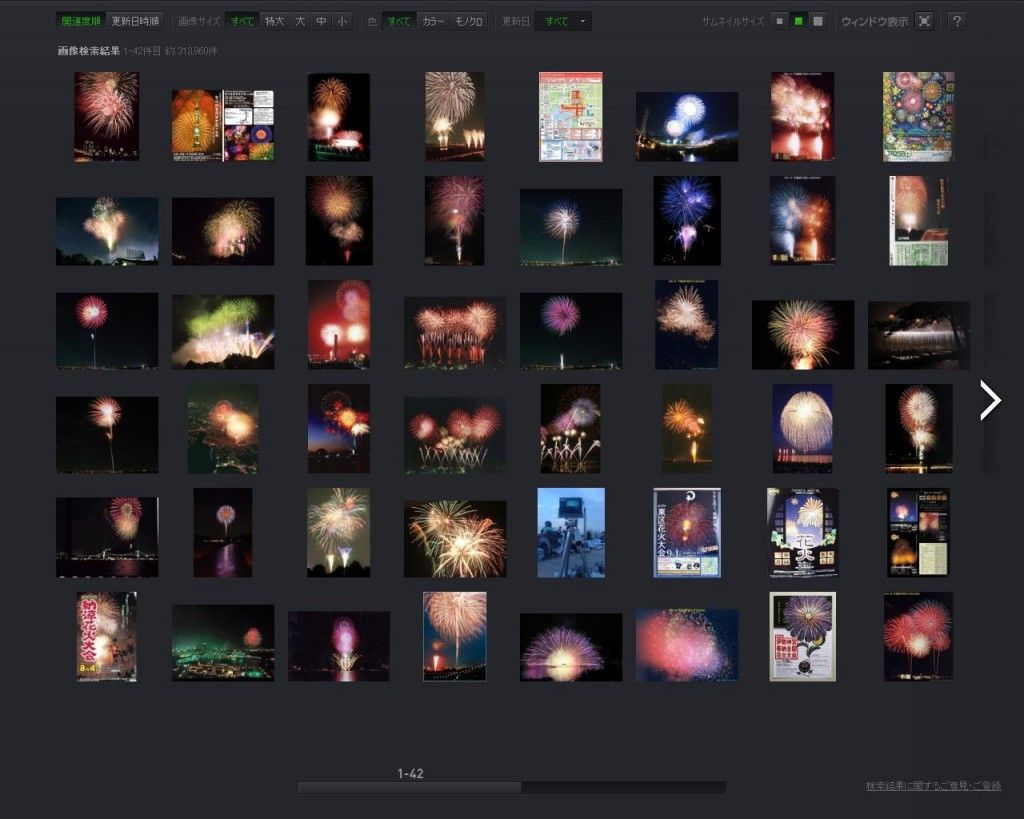Filter images by モノクロ
1024x819 pixels.
469,22
